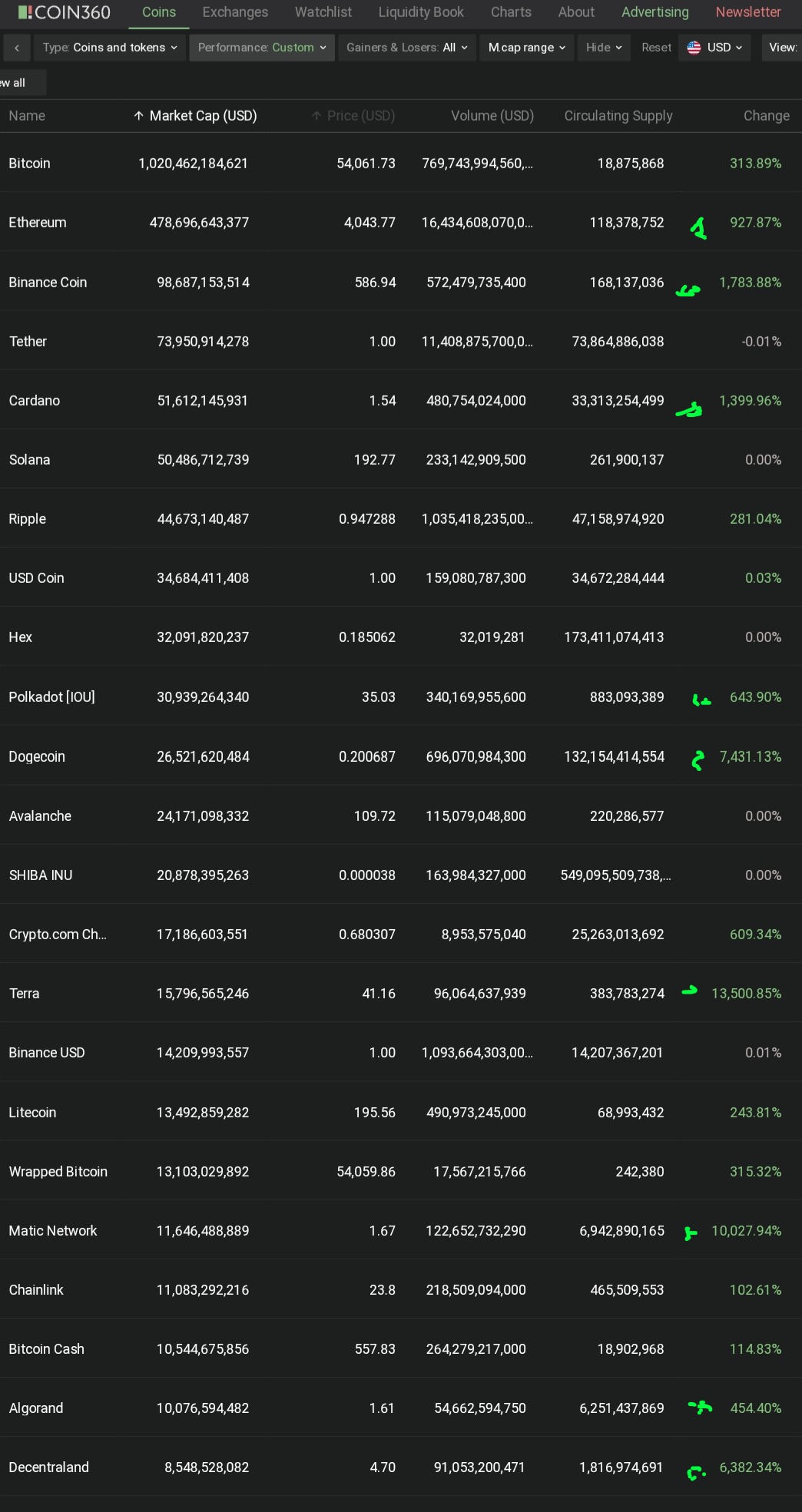Click the COIN360 logo
The width and height of the screenshot is (802, 1512).
(64, 12)
